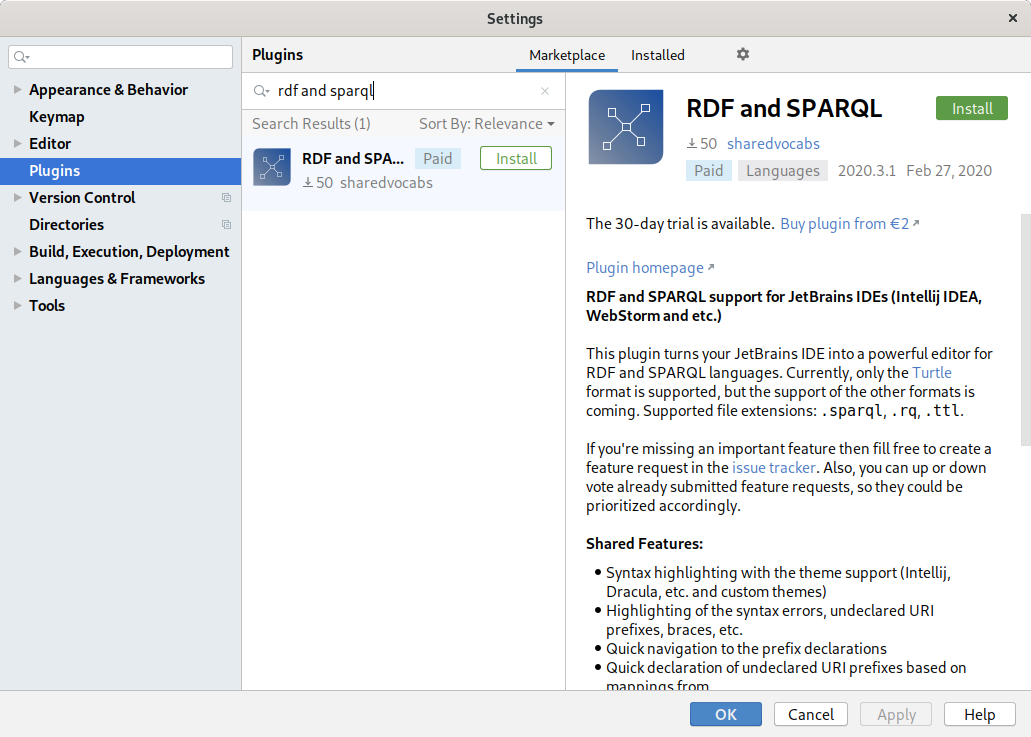Click the Directories project-level icon

tap(226, 225)
